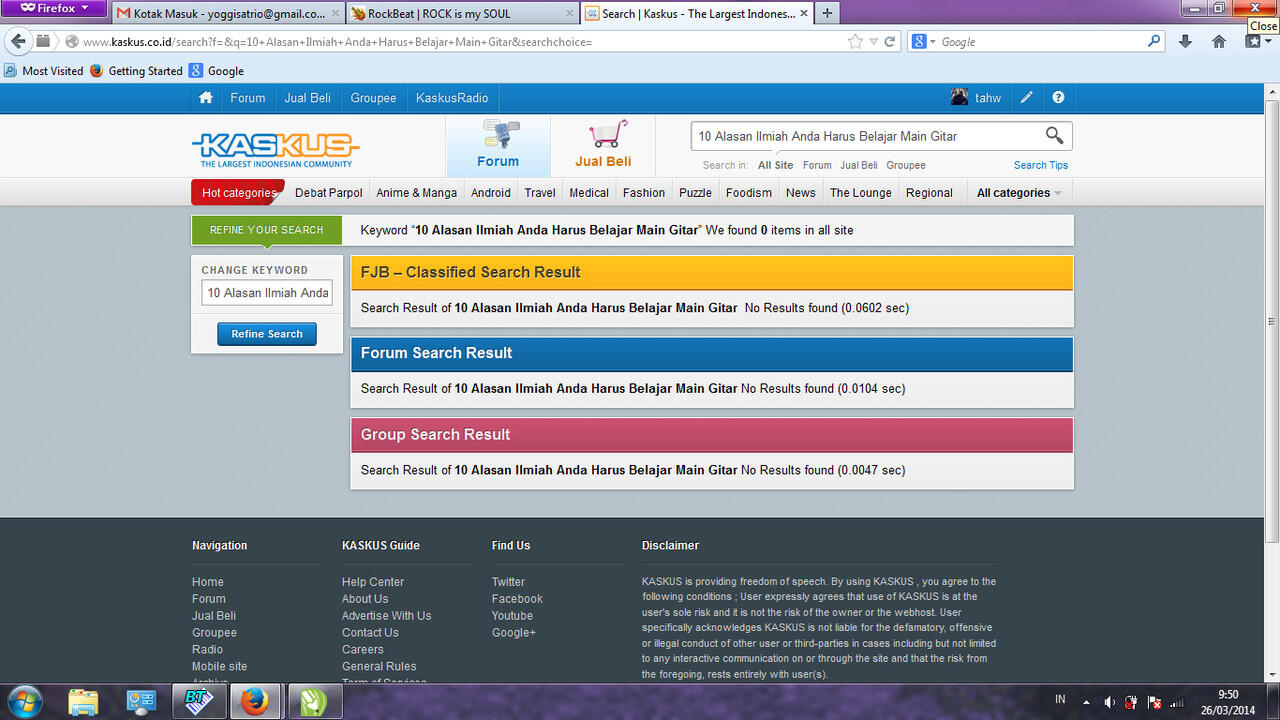Image resolution: width=1280 pixels, height=720 pixels.
Task: Open the Twitter footer link
Action: [508, 582]
